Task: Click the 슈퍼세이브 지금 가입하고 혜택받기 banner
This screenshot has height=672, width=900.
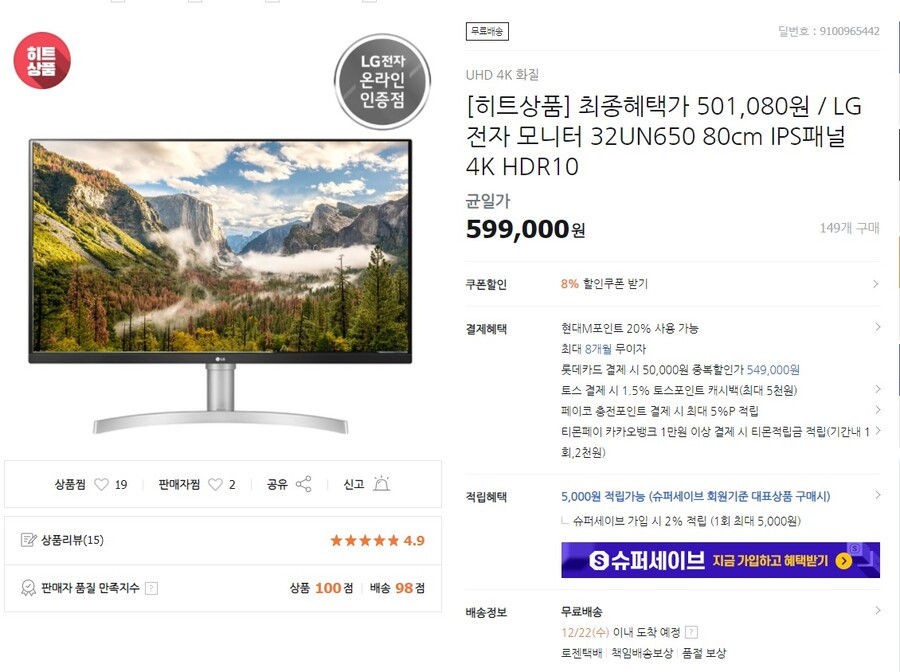Action: tap(720, 560)
